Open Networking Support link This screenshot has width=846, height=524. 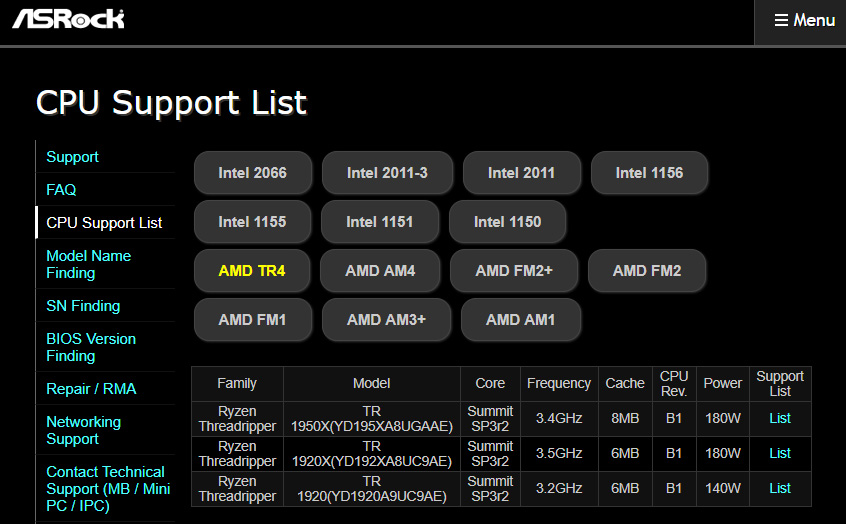84,430
